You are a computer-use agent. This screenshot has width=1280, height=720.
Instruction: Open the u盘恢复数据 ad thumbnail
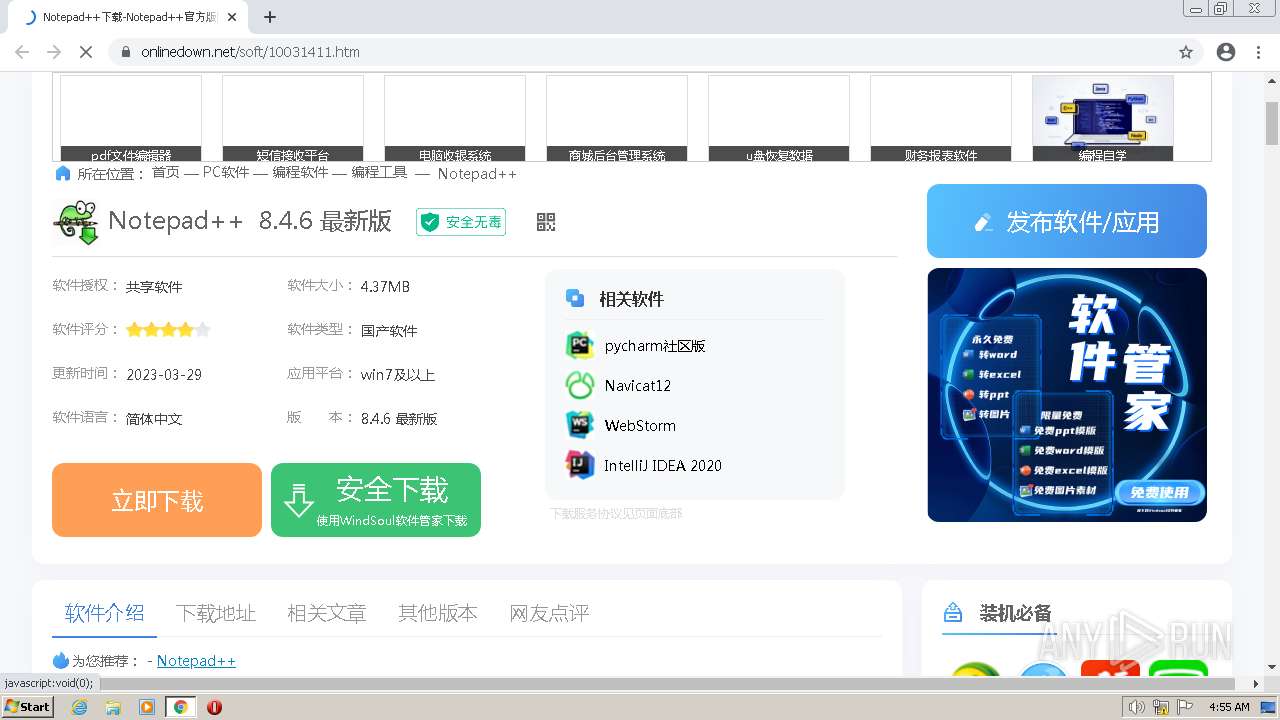pos(779,118)
